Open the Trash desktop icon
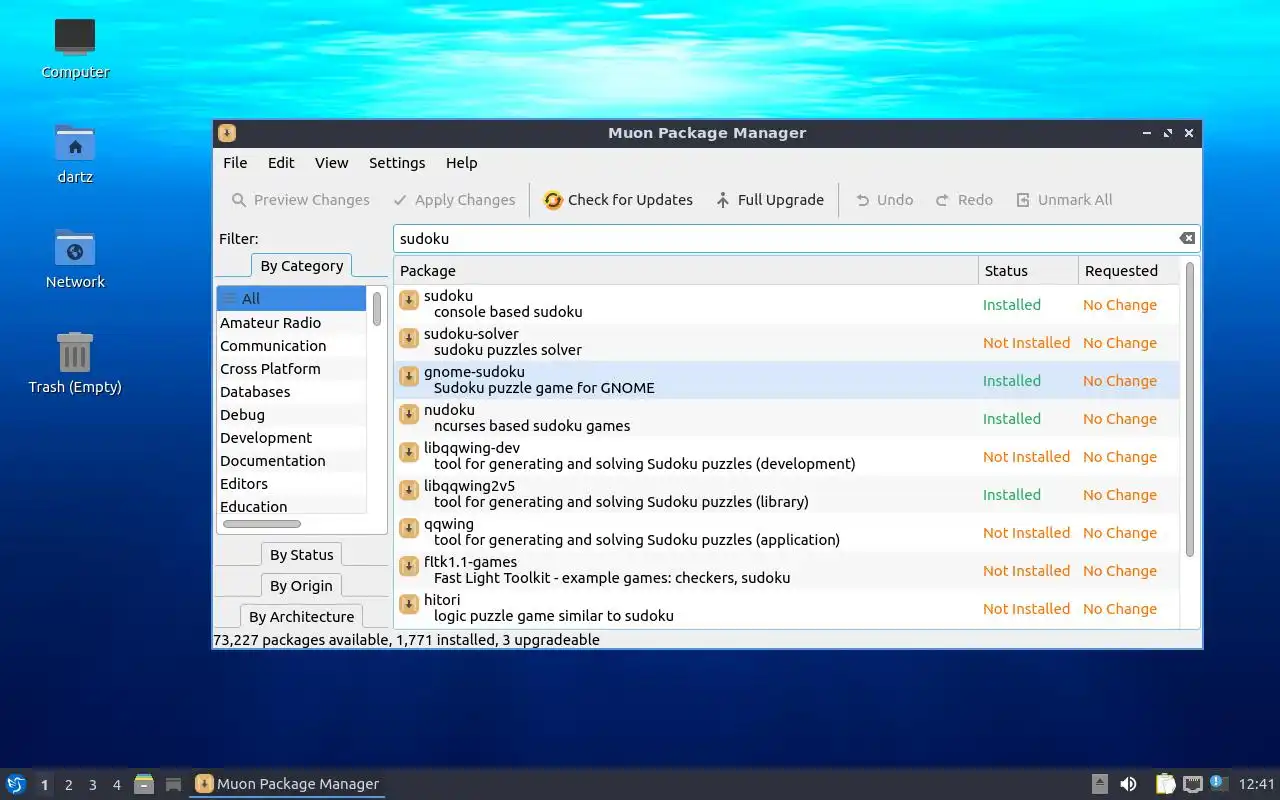 coord(75,363)
